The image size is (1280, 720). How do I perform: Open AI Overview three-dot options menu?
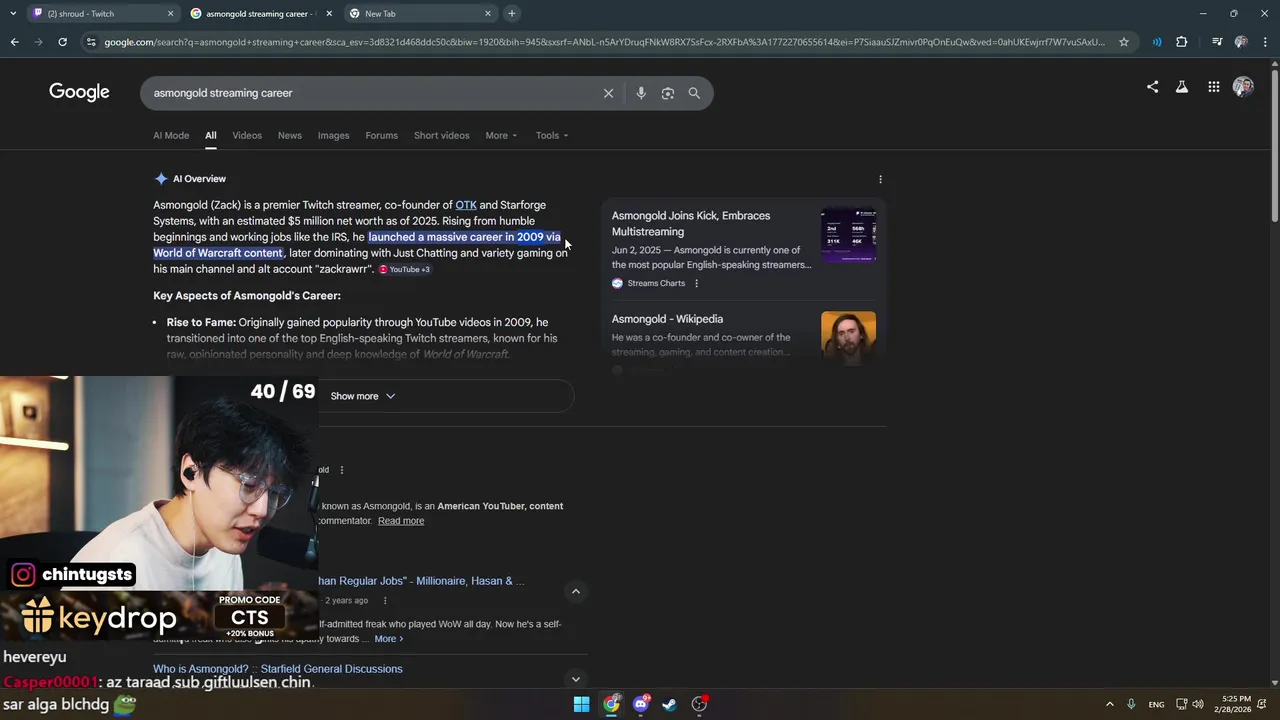(x=880, y=179)
